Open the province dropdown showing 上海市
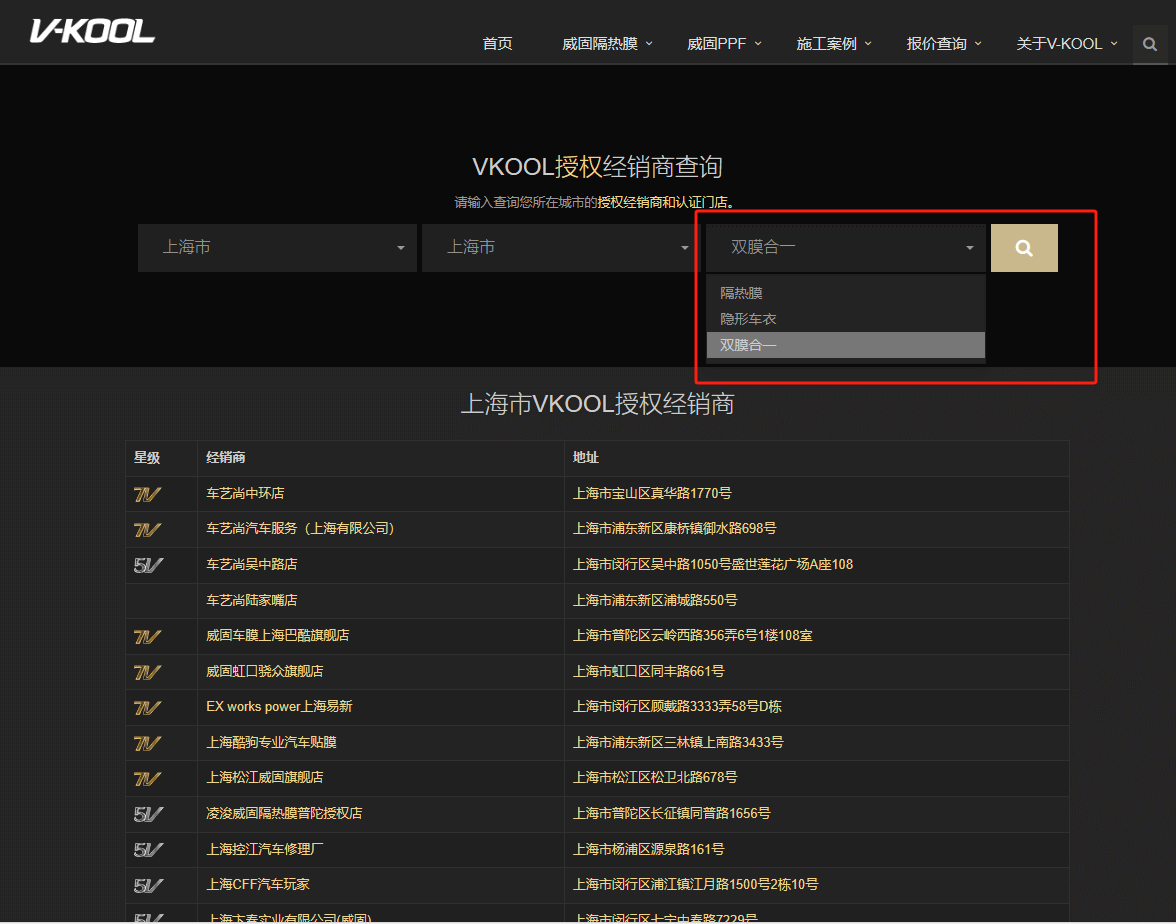1176x924 pixels. point(277,248)
